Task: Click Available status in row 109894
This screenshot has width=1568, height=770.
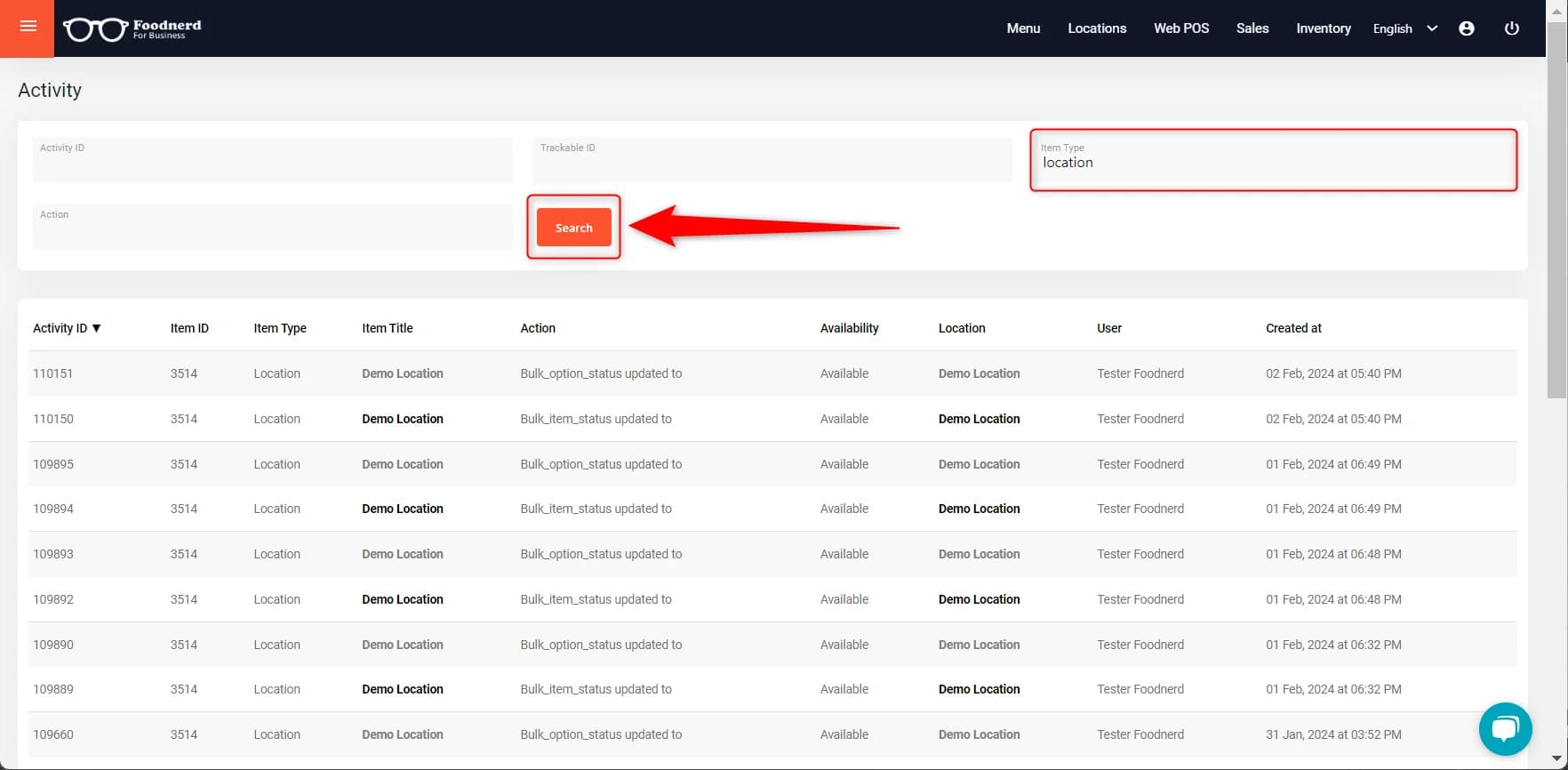Action: tap(844, 509)
